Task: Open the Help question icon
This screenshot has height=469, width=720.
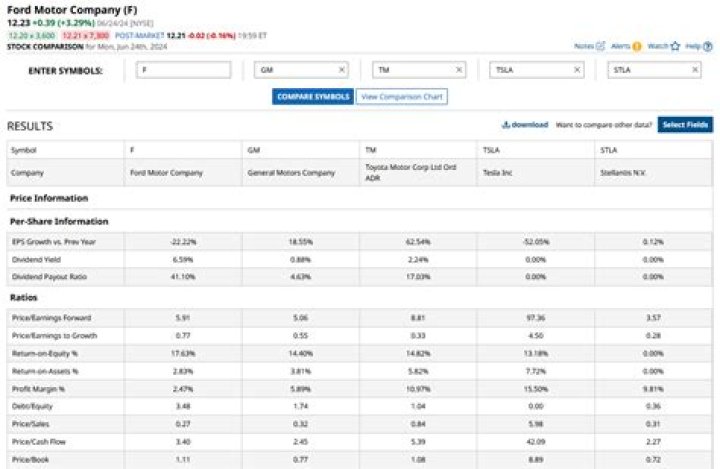Action: (x=708, y=46)
